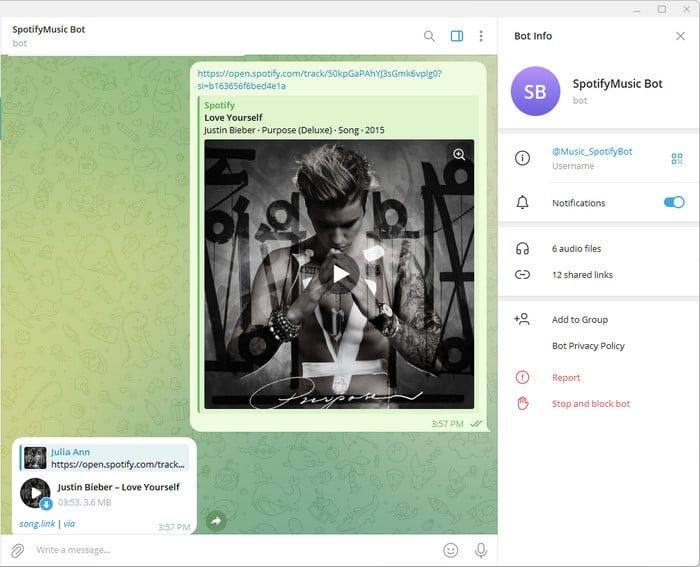Open the emoji picker smiley icon
Screen dimensions: 700x567
[x=451, y=550]
